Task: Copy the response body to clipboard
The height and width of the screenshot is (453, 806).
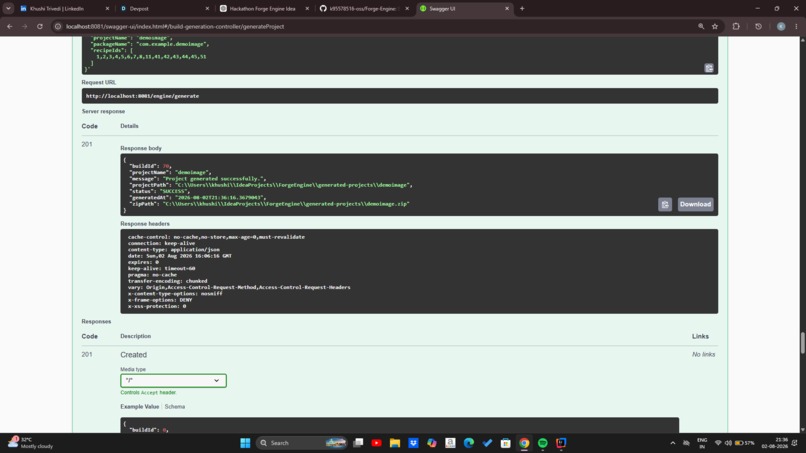Action: coord(665,204)
